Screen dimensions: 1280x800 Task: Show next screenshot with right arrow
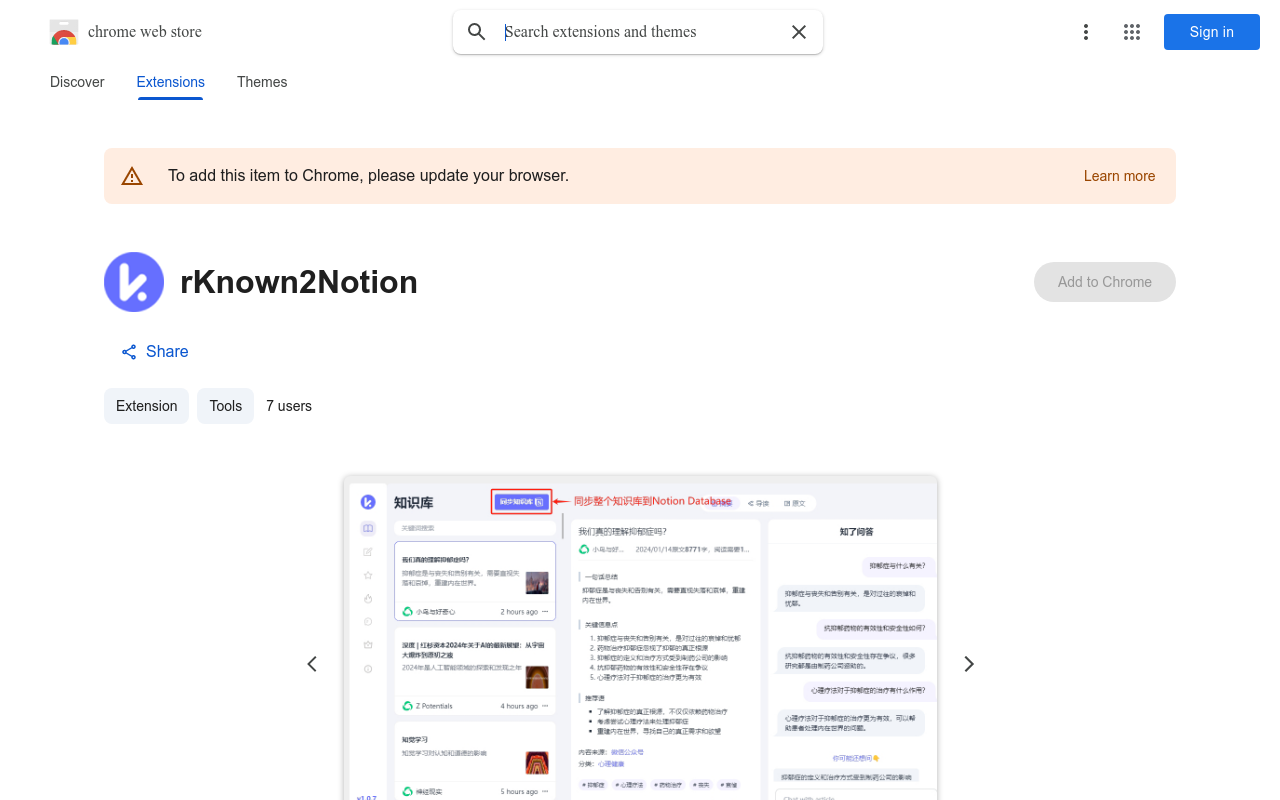tap(968, 664)
